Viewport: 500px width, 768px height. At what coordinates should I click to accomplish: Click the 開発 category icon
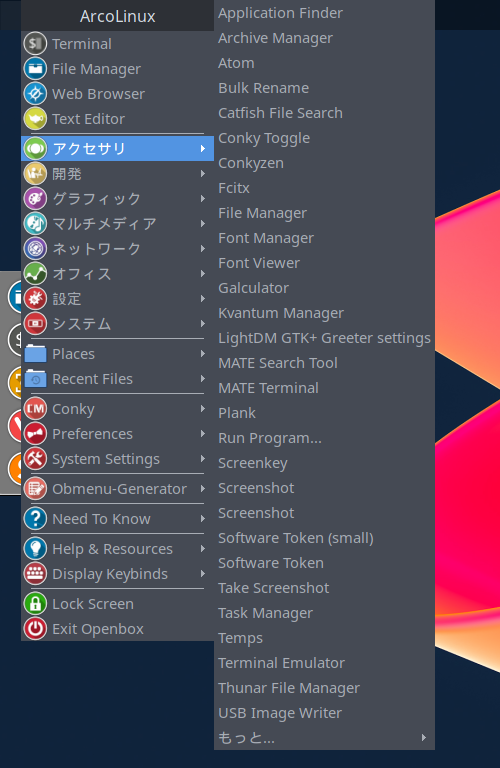point(35,173)
